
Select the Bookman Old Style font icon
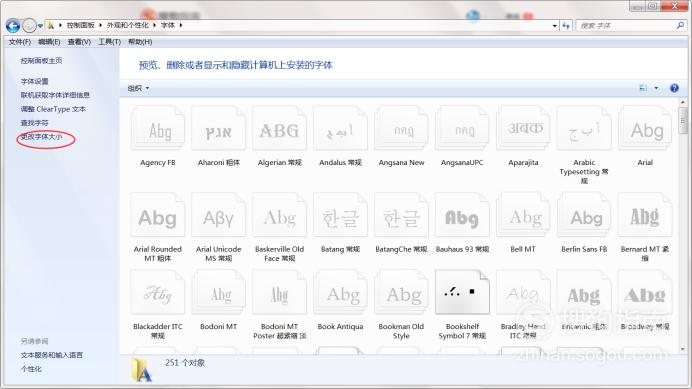[401, 293]
